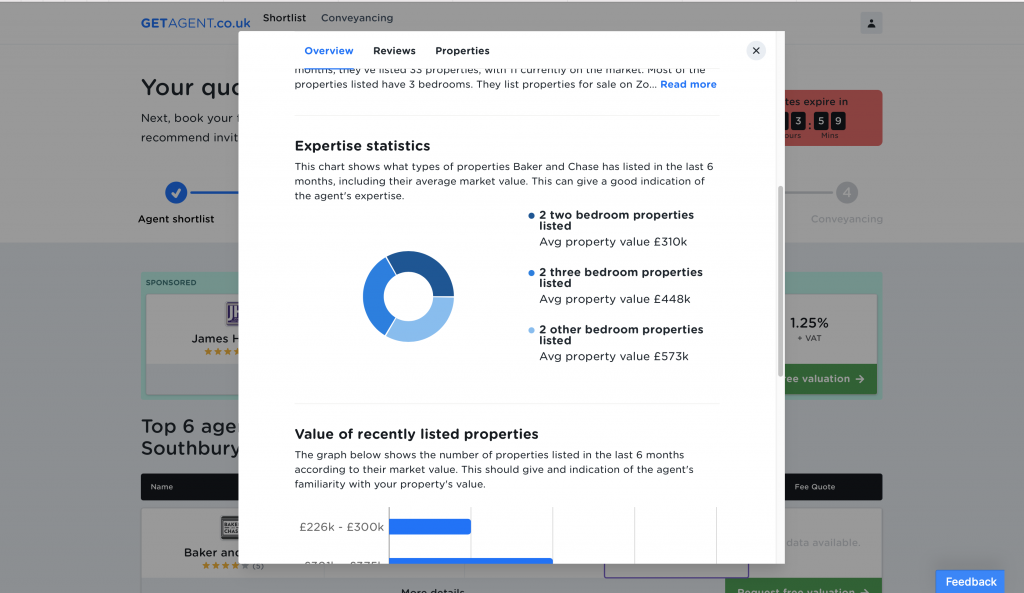The height and width of the screenshot is (593, 1024).
Task: Expand description with Read more link
Action: click(688, 85)
